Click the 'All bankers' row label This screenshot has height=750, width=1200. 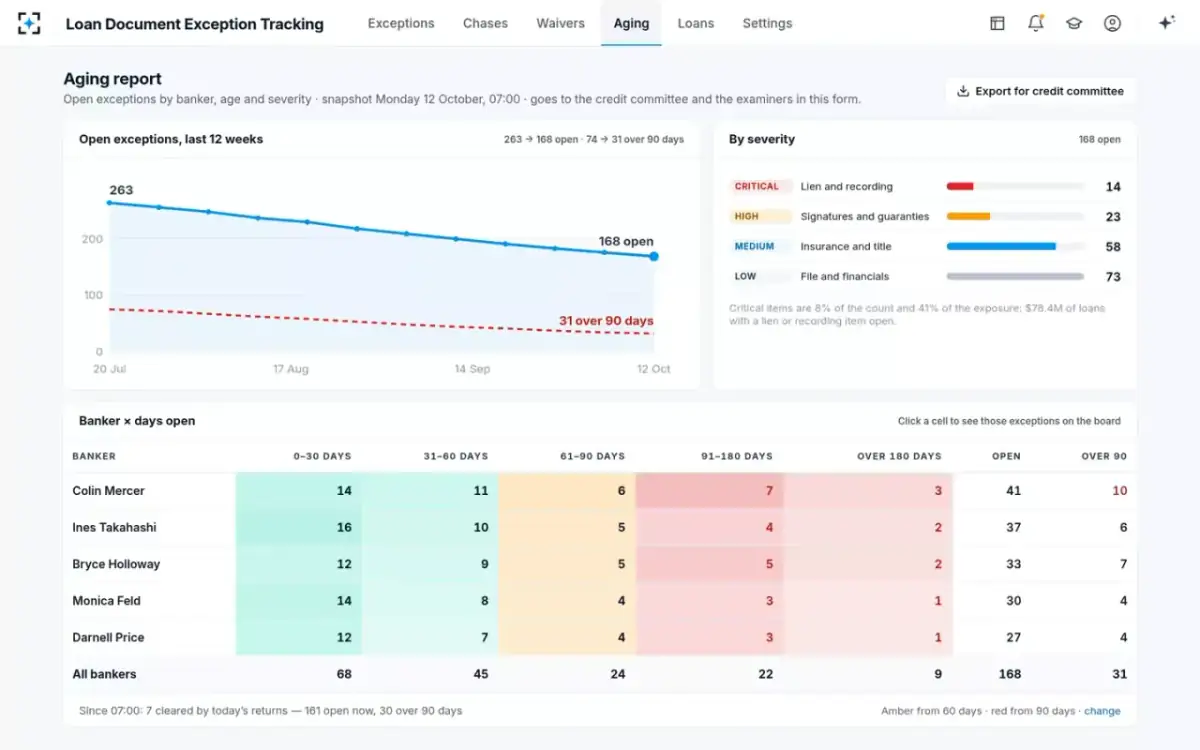click(104, 674)
